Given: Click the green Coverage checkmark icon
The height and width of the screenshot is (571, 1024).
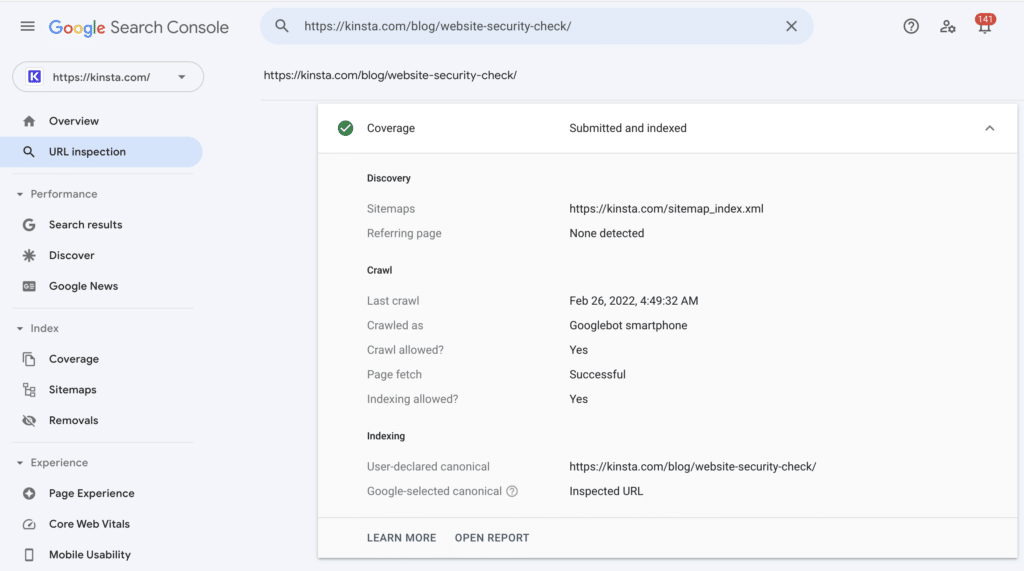Looking at the screenshot, I should [x=345, y=128].
